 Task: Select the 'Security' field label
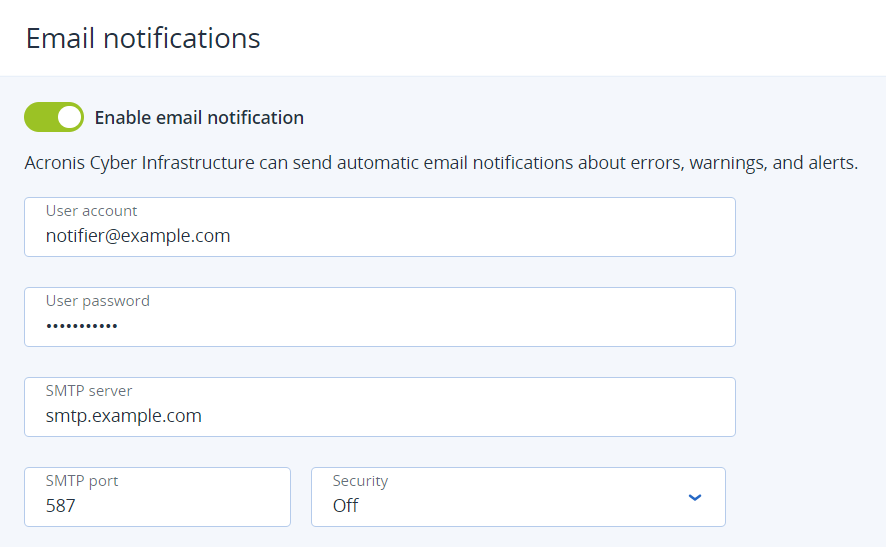tap(361, 481)
